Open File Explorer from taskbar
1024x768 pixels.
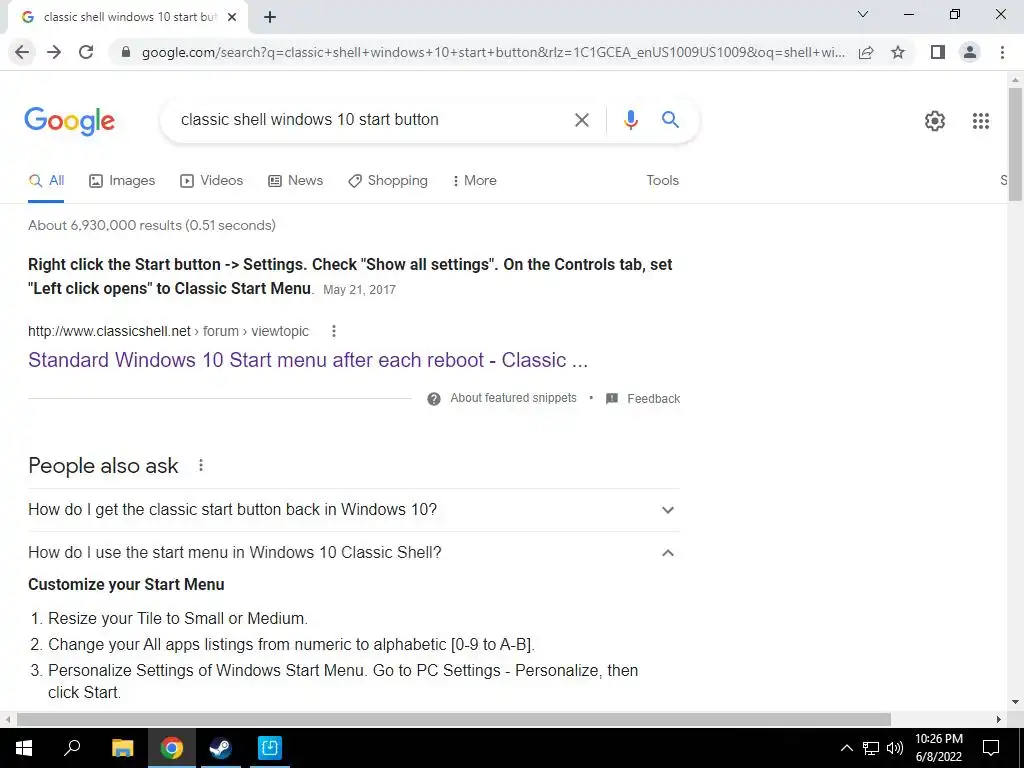point(122,748)
